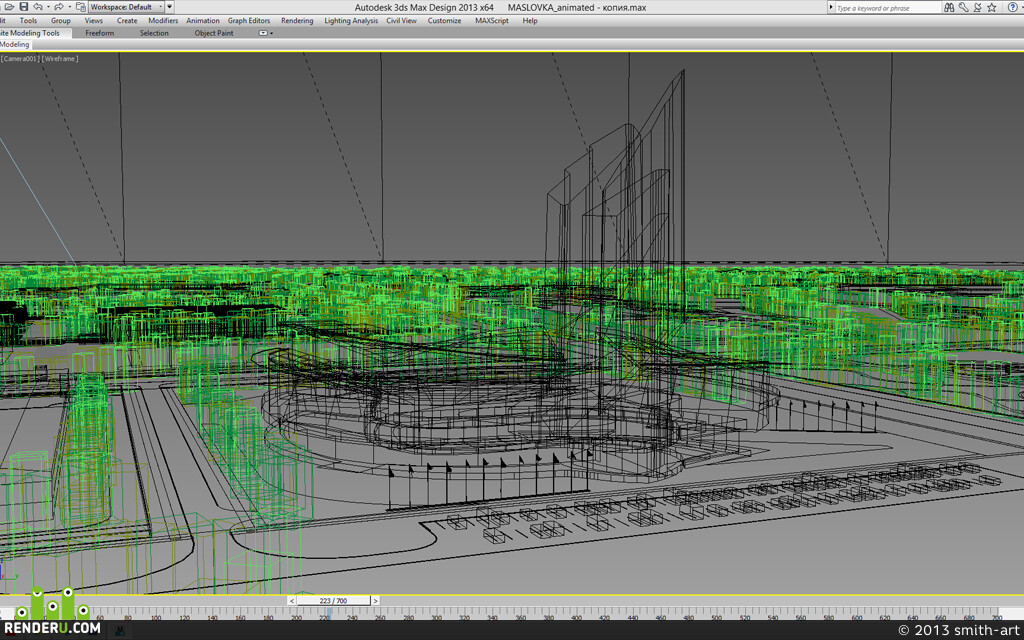Click the Undo arrow icon

(38, 7)
